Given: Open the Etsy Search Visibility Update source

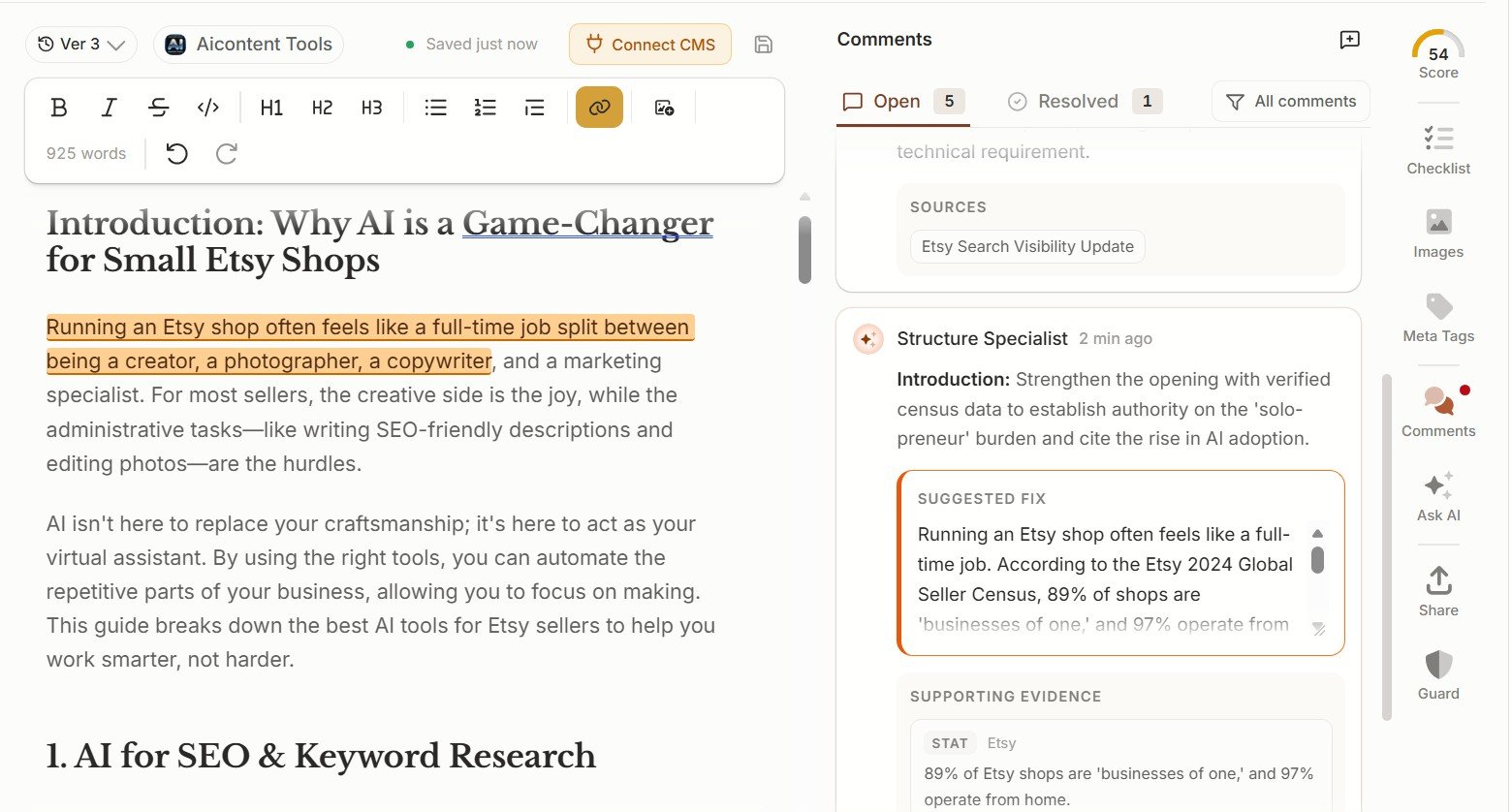Looking at the screenshot, I should (x=1027, y=246).
